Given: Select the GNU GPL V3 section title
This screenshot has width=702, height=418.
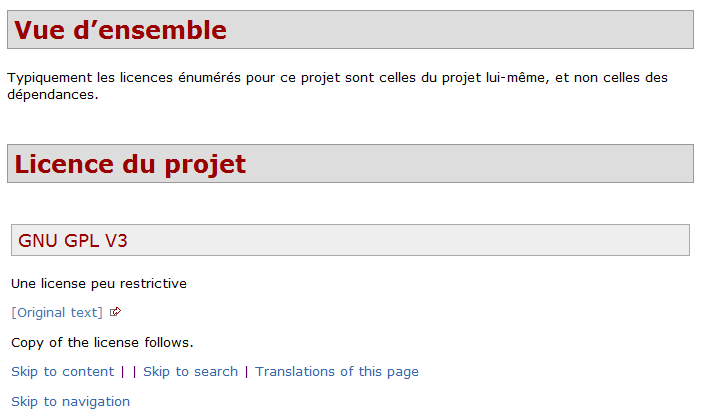Looking at the screenshot, I should pos(73,240).
